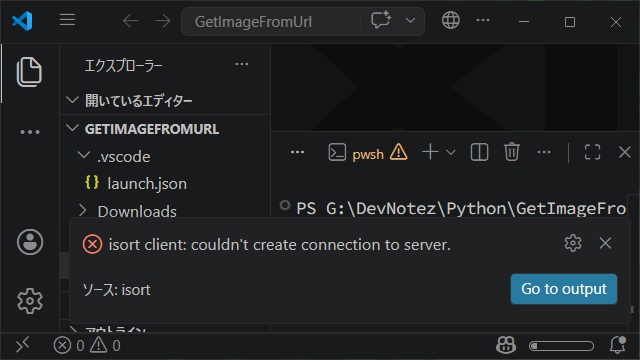
Task: Close the terminal panel
Action: point(624,152)
